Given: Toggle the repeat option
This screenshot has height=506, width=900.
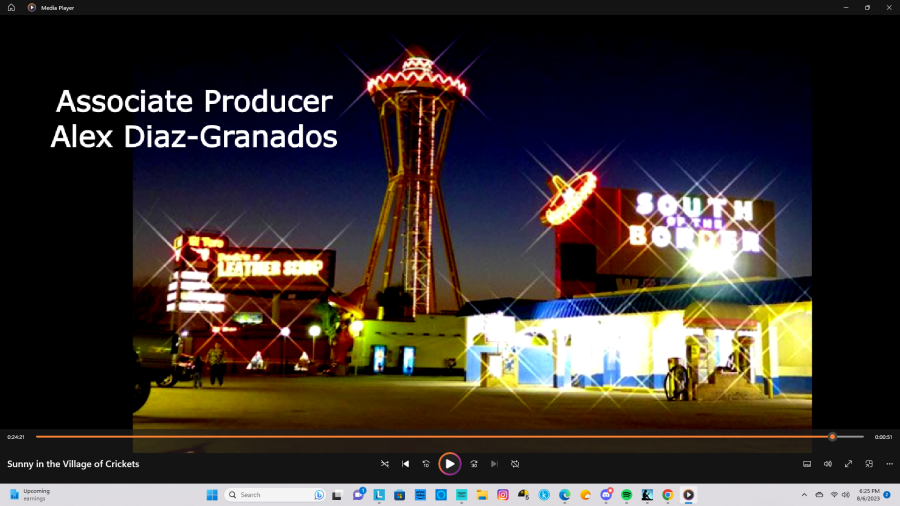Looking at the screenshot, I should [515, 464].
